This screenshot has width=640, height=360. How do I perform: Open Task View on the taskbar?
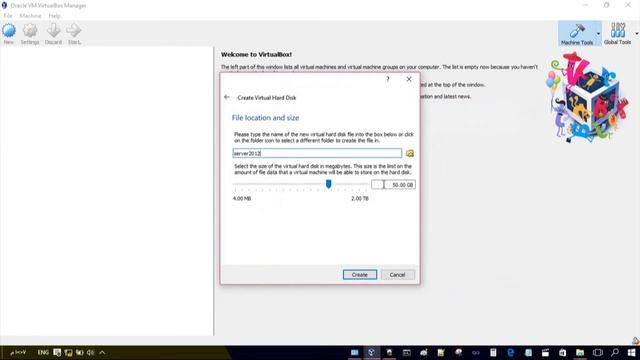598,352
